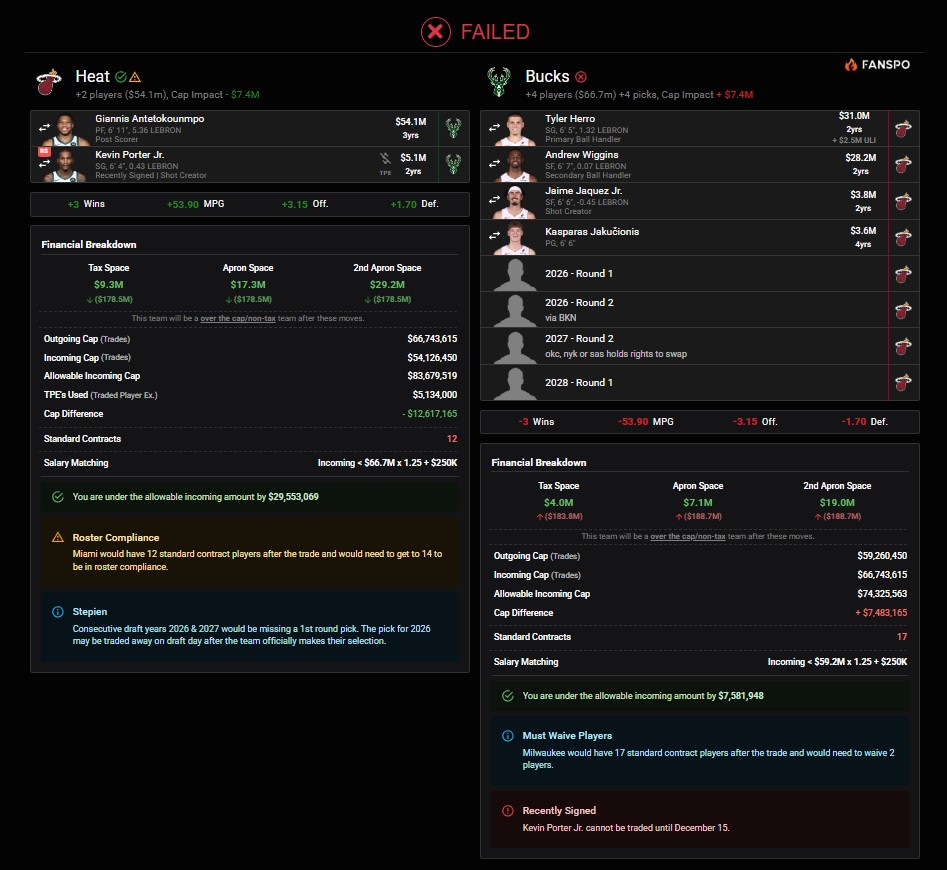This screenshot has width=947, height=870.
Task: Click the Bucks logo on Kevin Porter Jr. row
Action: pyautogui.click(x=453, y=164)
